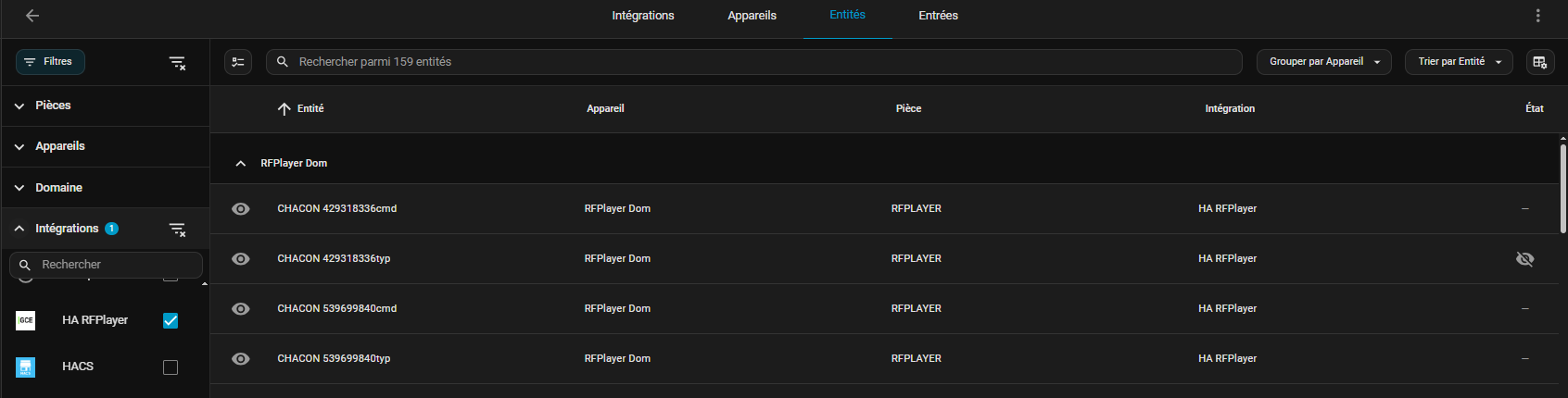Click the back arrow icon
Image resolution: width=1568 pixels, height=398 pixels.
click(32, 16)
